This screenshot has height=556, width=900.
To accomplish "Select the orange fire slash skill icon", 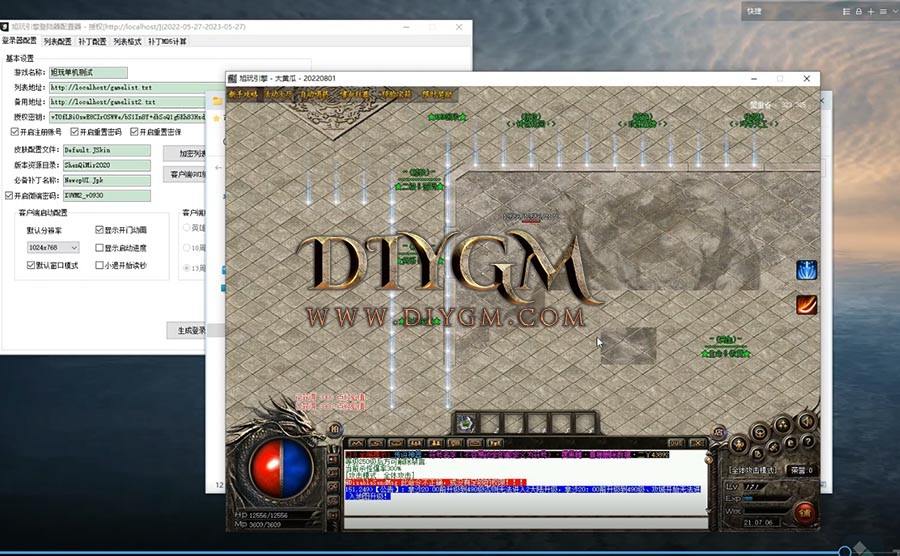I will (x=806, y=305).
